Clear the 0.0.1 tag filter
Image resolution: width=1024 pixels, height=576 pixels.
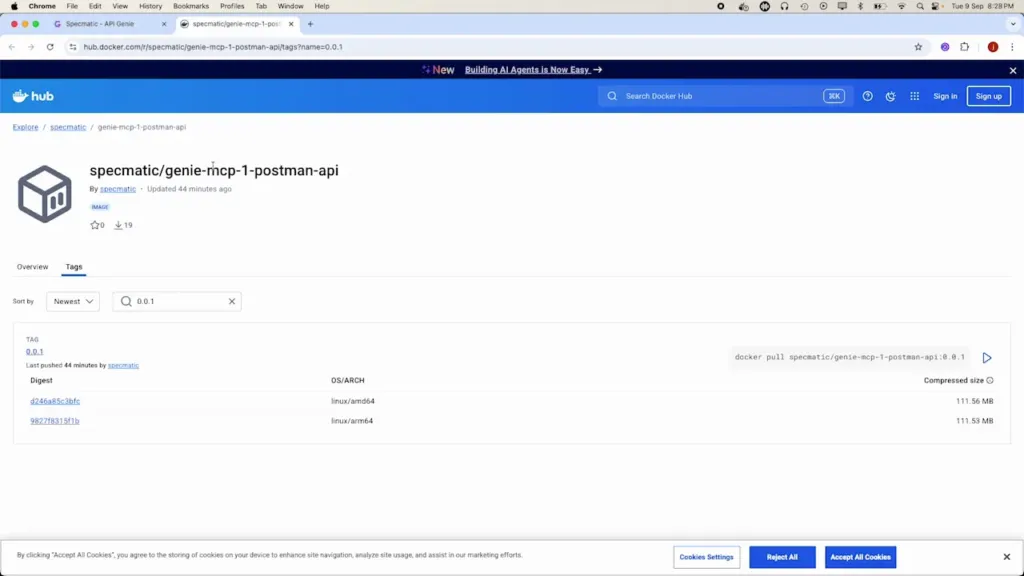tap(232, 301)
